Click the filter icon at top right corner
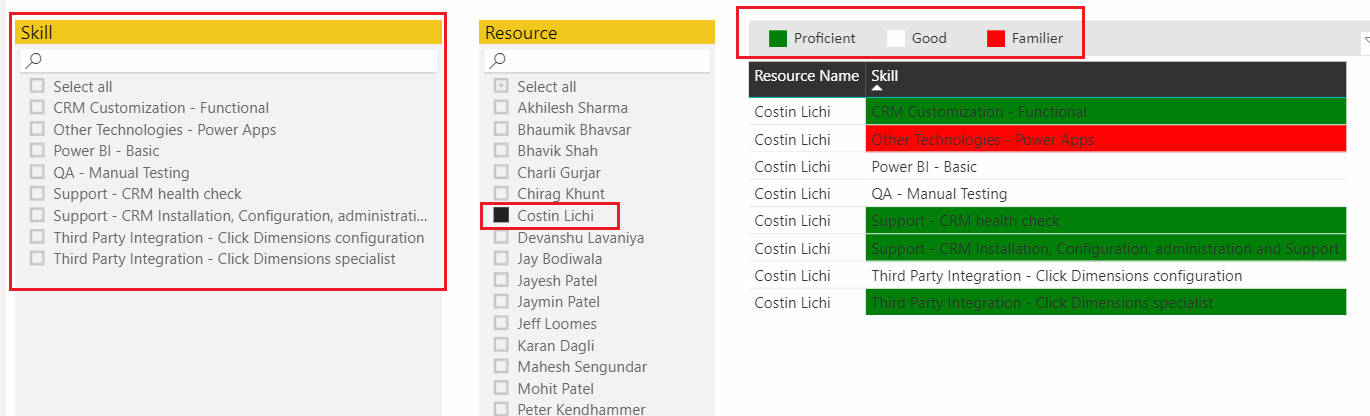 pyautogui.click(x=1365, y=41)
